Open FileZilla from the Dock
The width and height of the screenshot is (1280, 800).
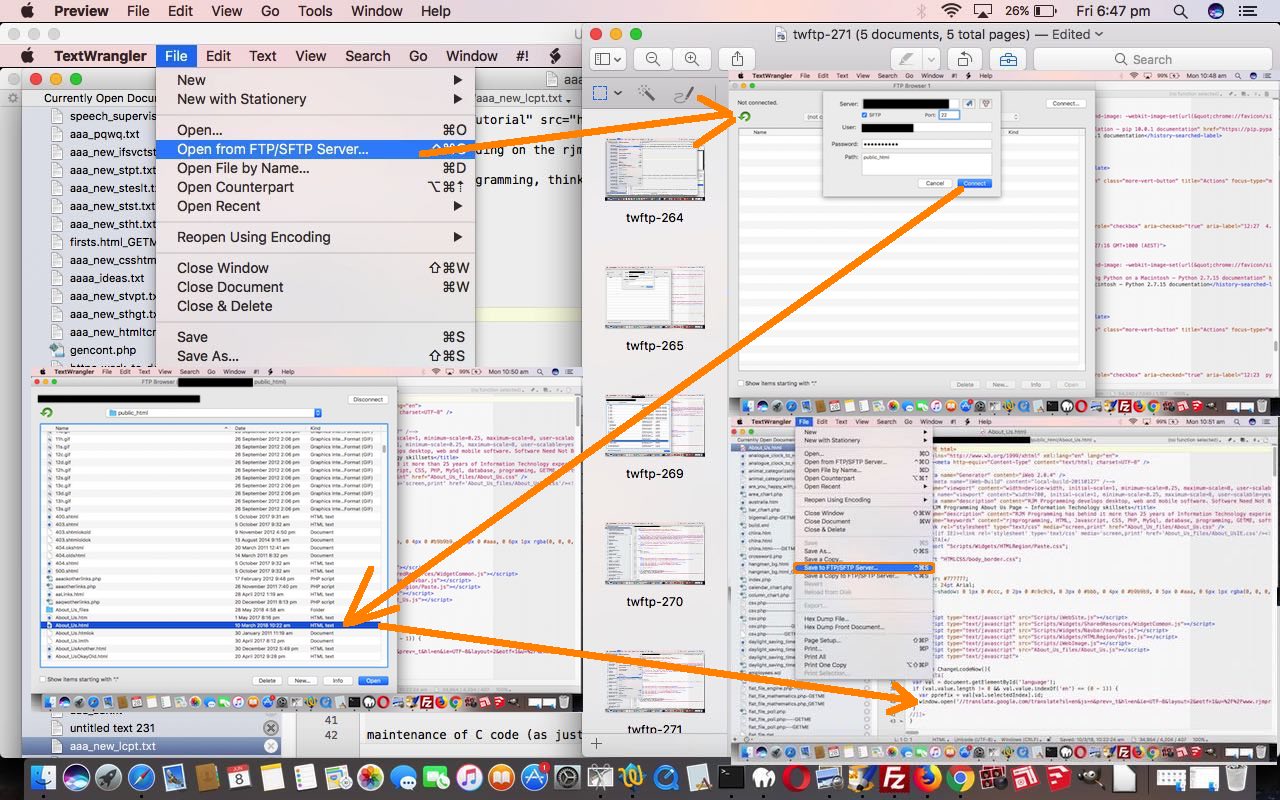tap(894, 777)
